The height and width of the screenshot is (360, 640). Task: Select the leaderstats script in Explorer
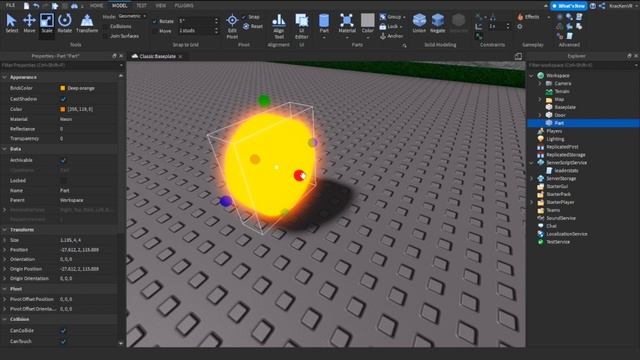pos(565,171)
